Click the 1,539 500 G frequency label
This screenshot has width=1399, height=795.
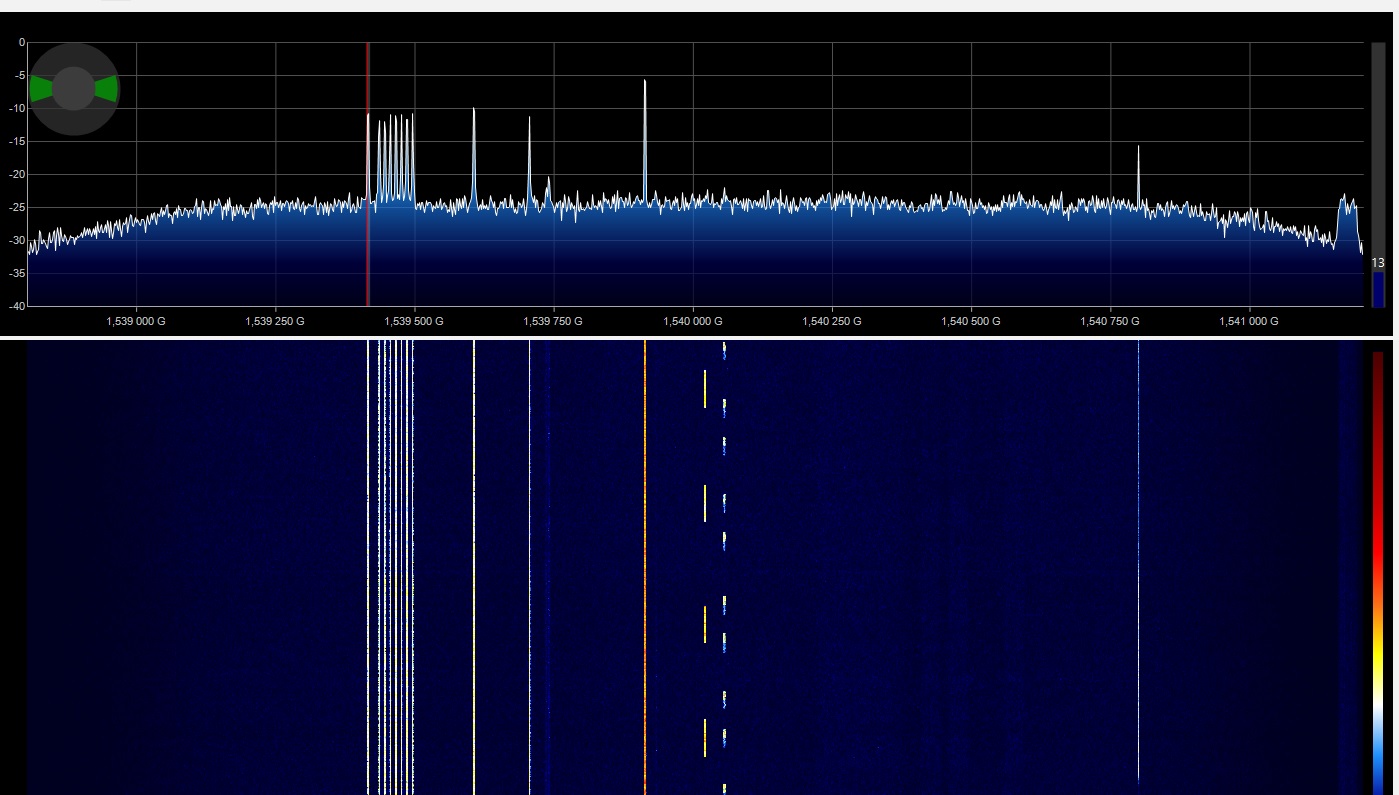click(414, 321)
